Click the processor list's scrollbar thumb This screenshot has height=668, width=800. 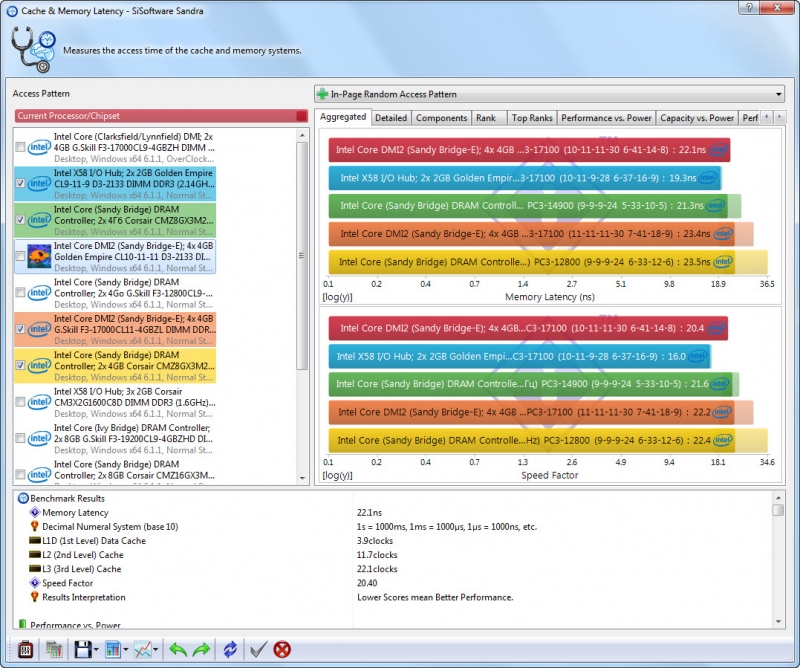coord(302,256)
